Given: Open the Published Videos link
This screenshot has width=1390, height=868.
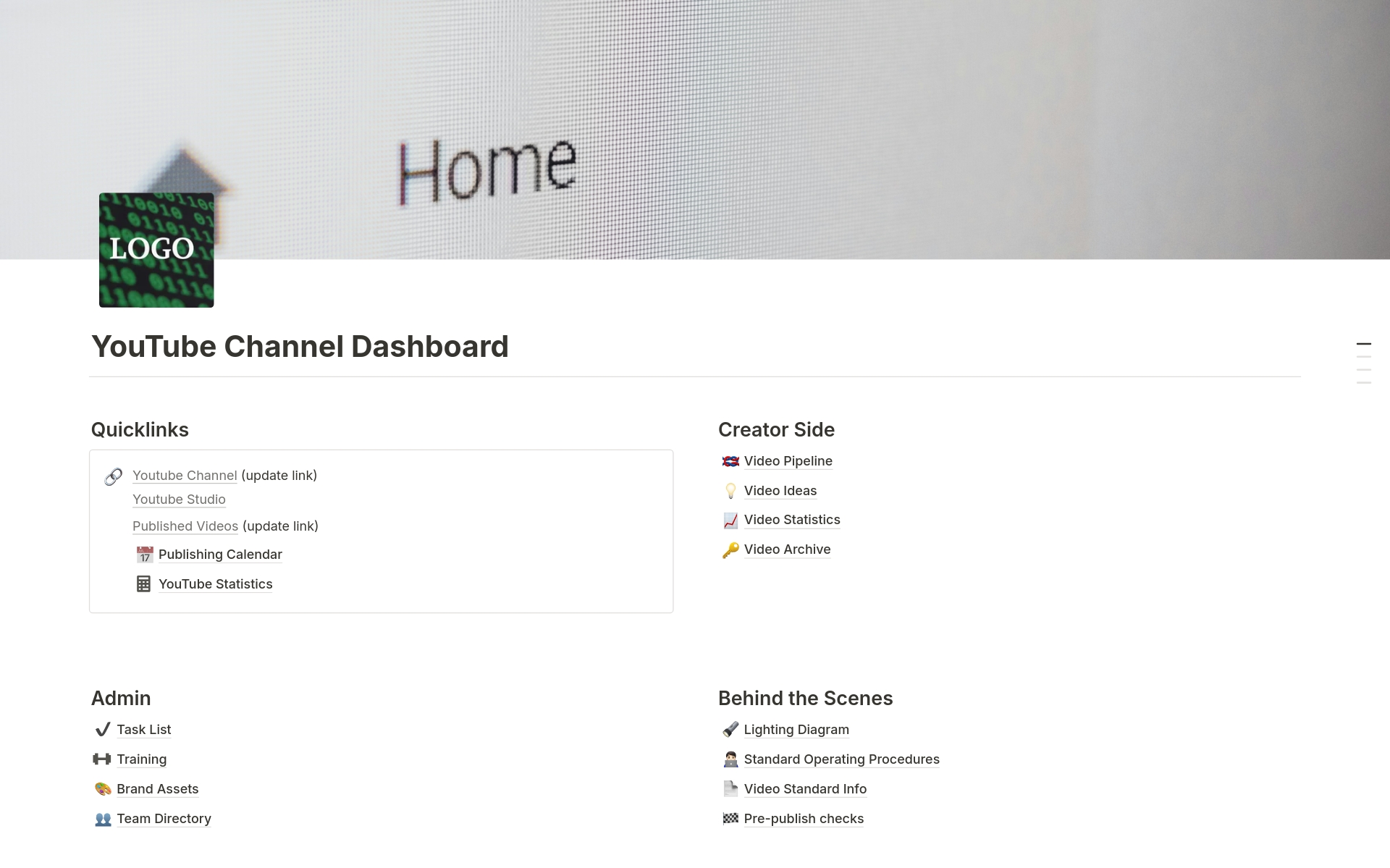Looking at the screenshot, I should click(x=185, y=526).
